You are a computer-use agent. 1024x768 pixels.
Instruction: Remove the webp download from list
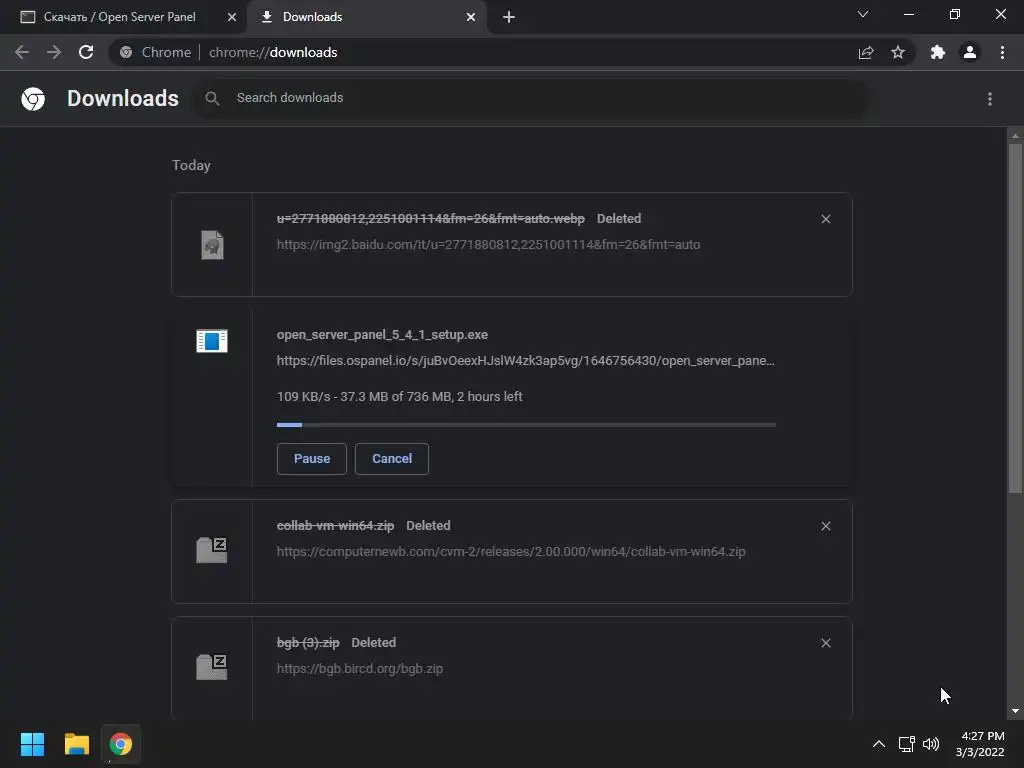coord(826,219)
